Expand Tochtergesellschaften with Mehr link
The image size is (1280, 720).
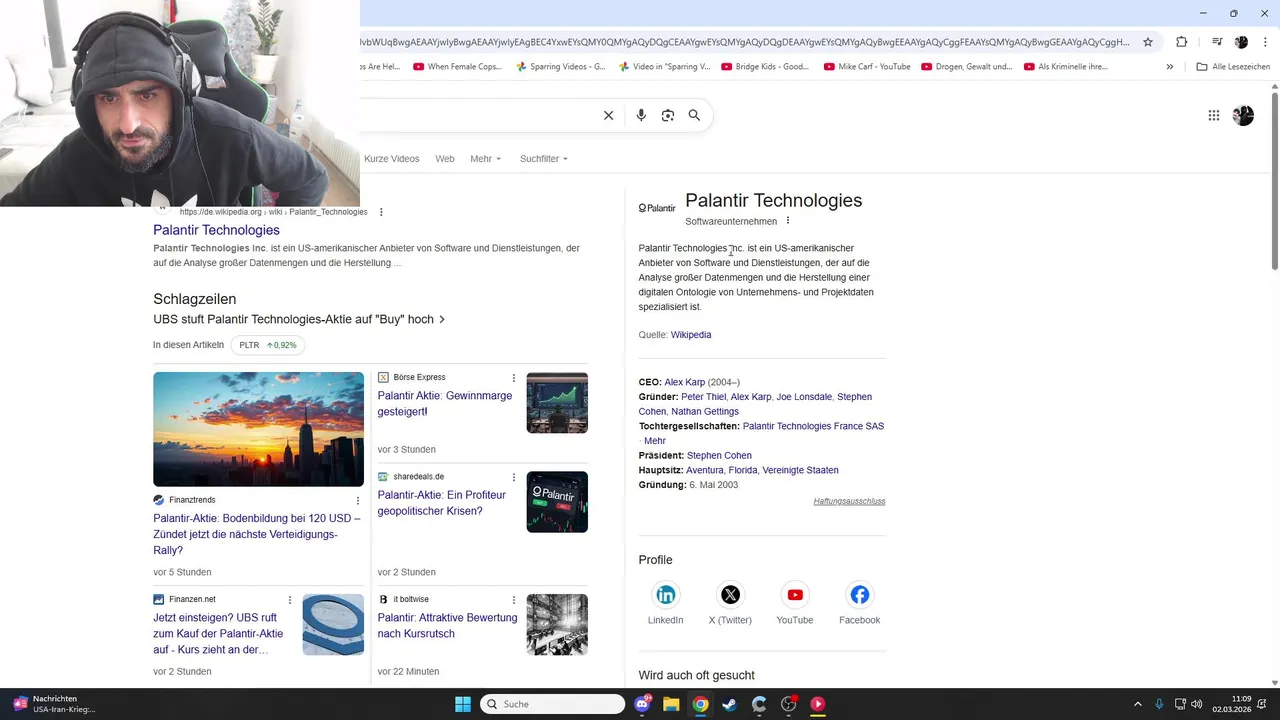(x=655, y=441)
